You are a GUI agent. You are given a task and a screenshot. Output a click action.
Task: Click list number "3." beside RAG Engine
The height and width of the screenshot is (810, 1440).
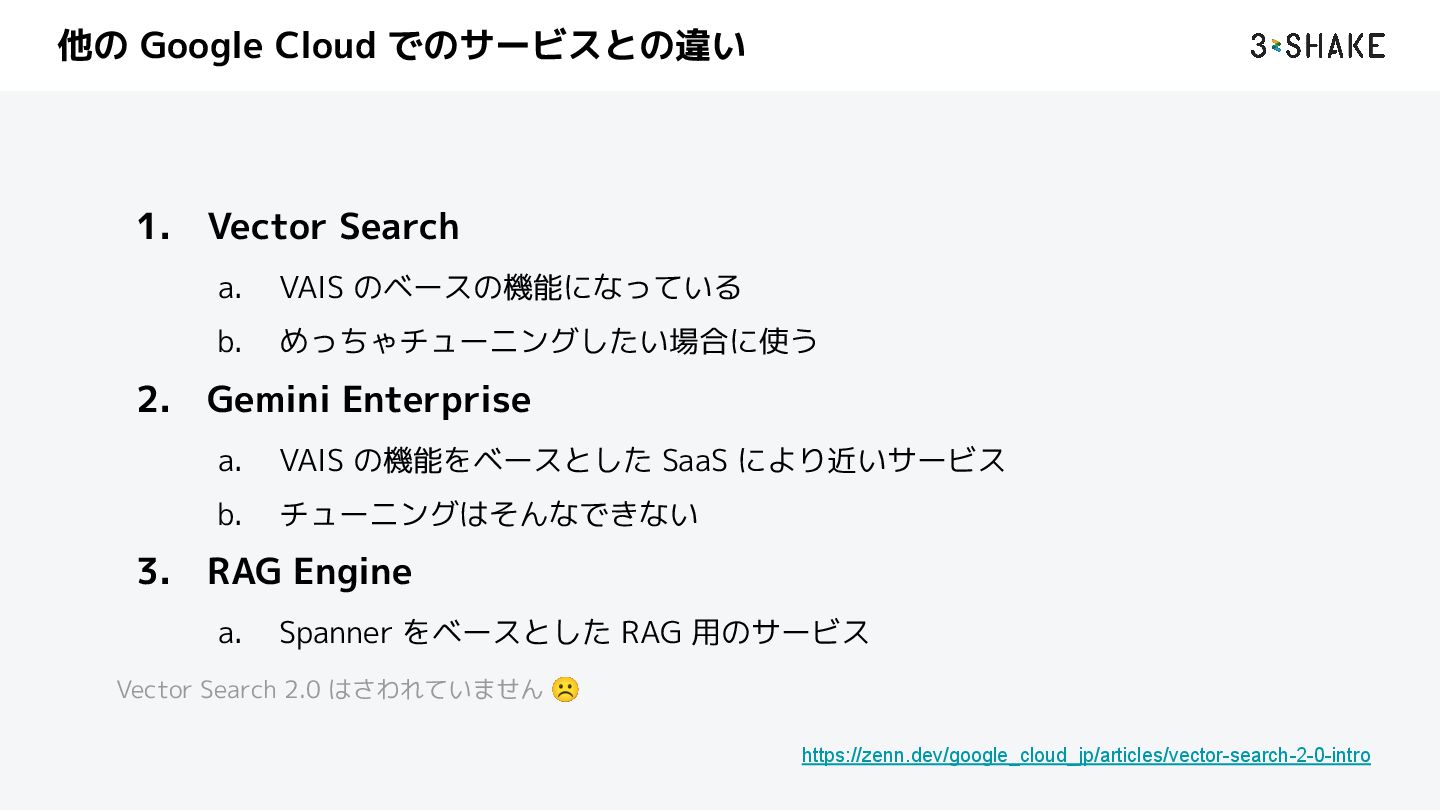click(153, 572)
